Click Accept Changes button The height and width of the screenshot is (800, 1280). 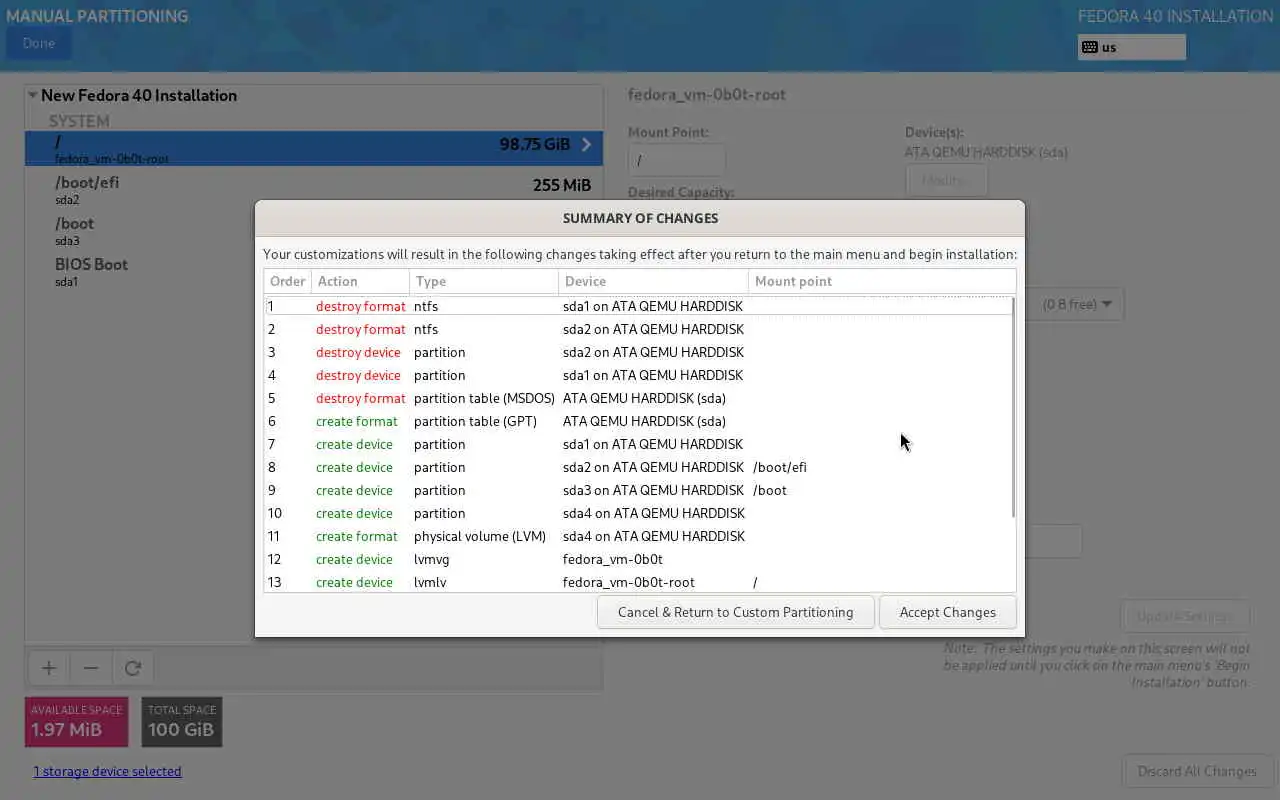948,612
